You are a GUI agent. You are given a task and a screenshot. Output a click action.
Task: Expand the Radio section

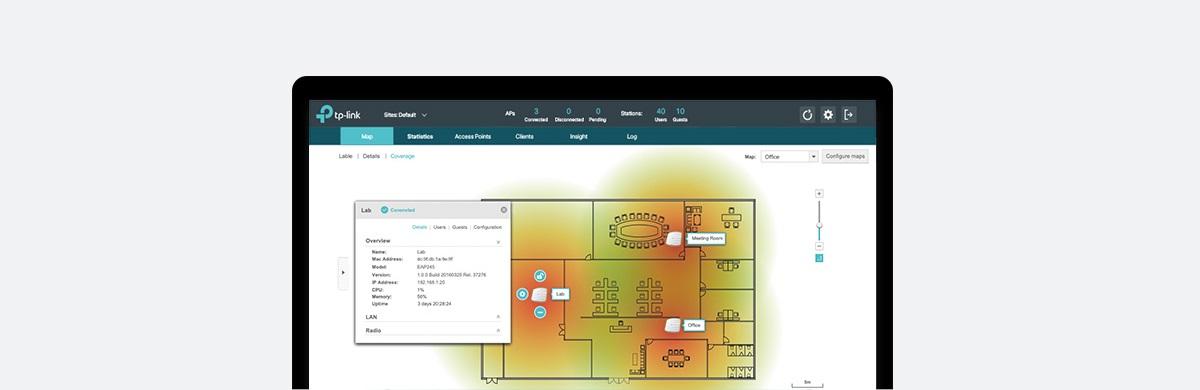point(433,330)
